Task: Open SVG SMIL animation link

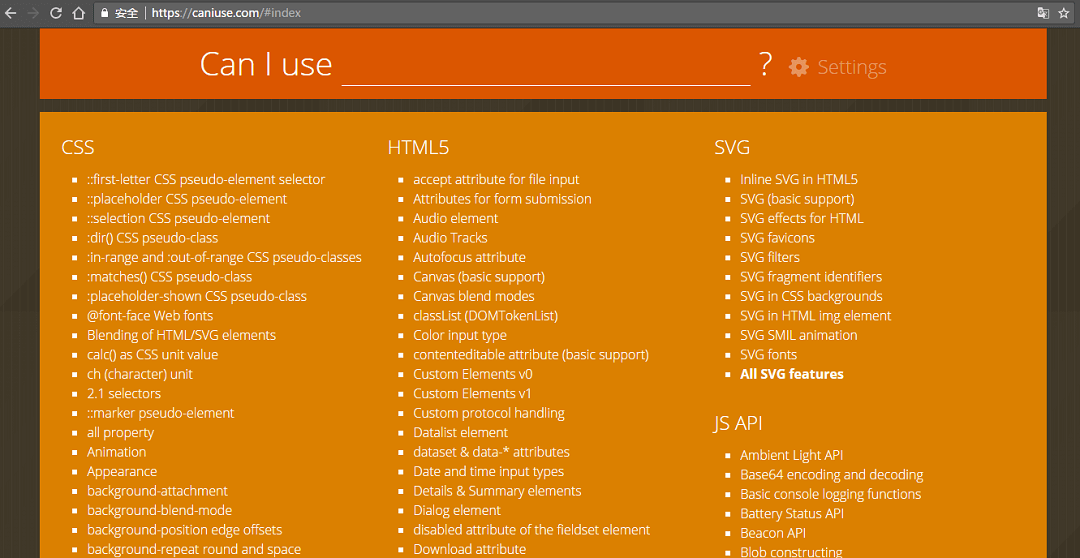Action: click(798, 335)
